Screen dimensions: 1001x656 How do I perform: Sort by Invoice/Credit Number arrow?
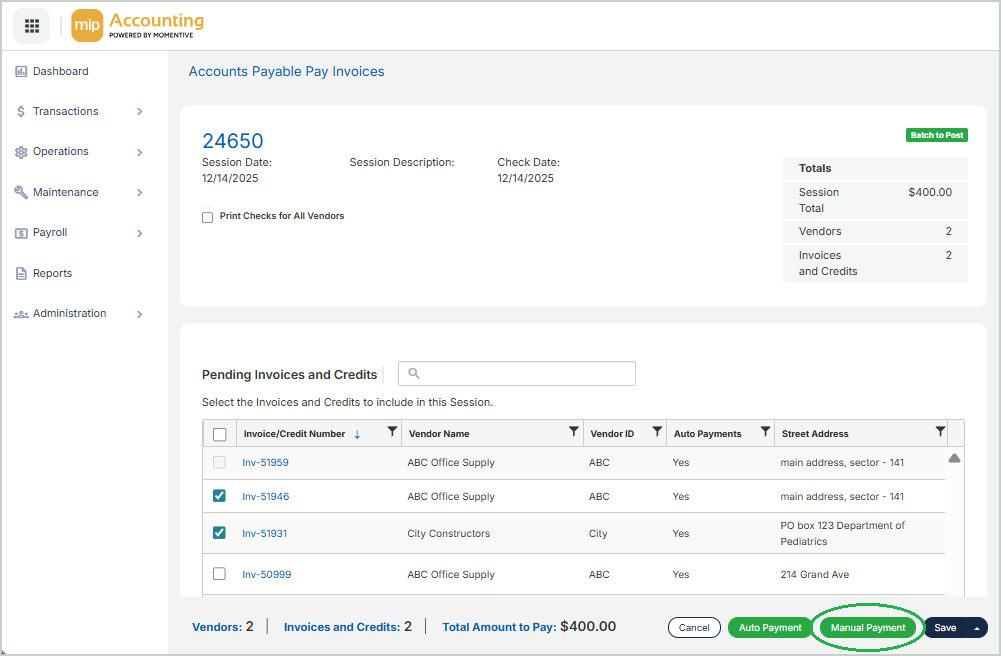357,434
